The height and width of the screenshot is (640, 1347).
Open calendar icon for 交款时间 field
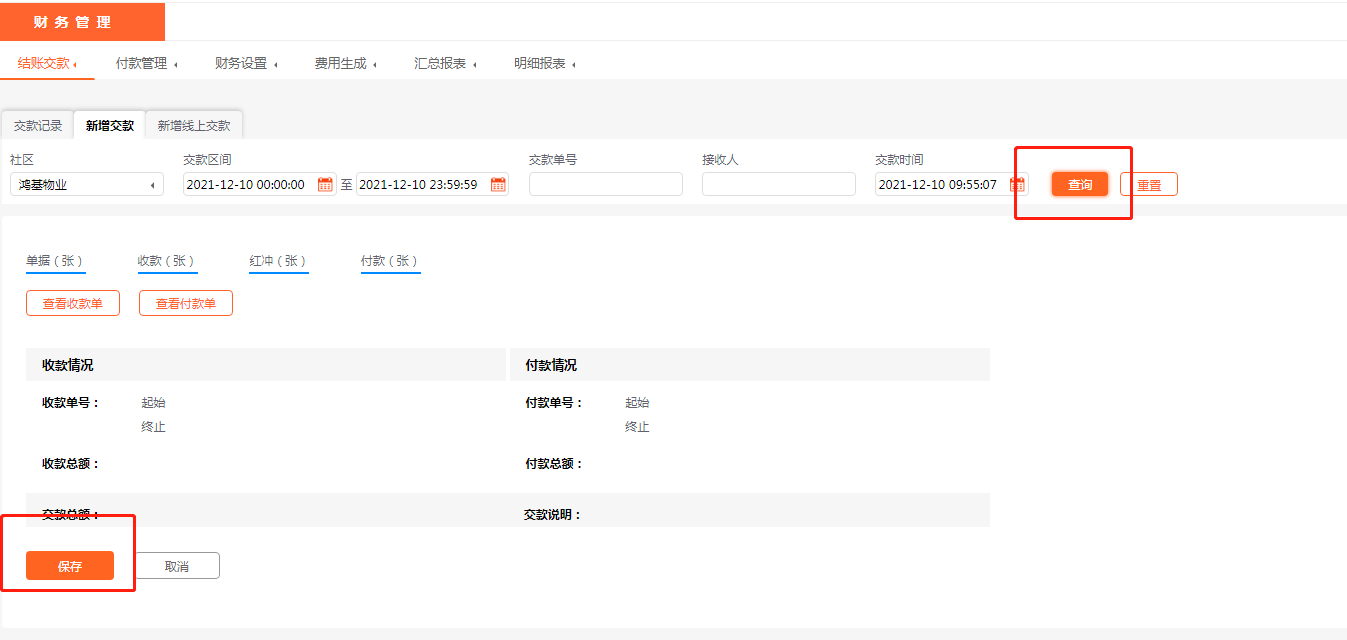1017,184
